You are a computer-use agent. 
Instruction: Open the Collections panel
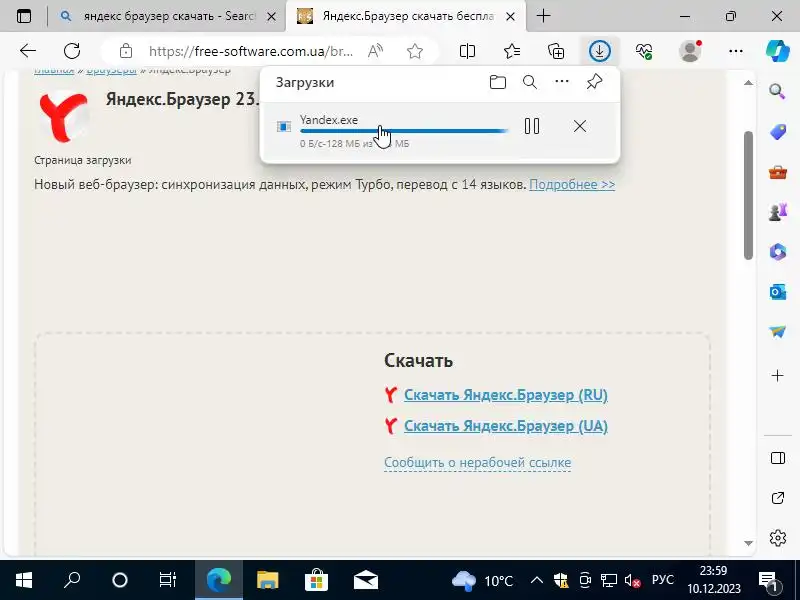(x=556, y=51)
